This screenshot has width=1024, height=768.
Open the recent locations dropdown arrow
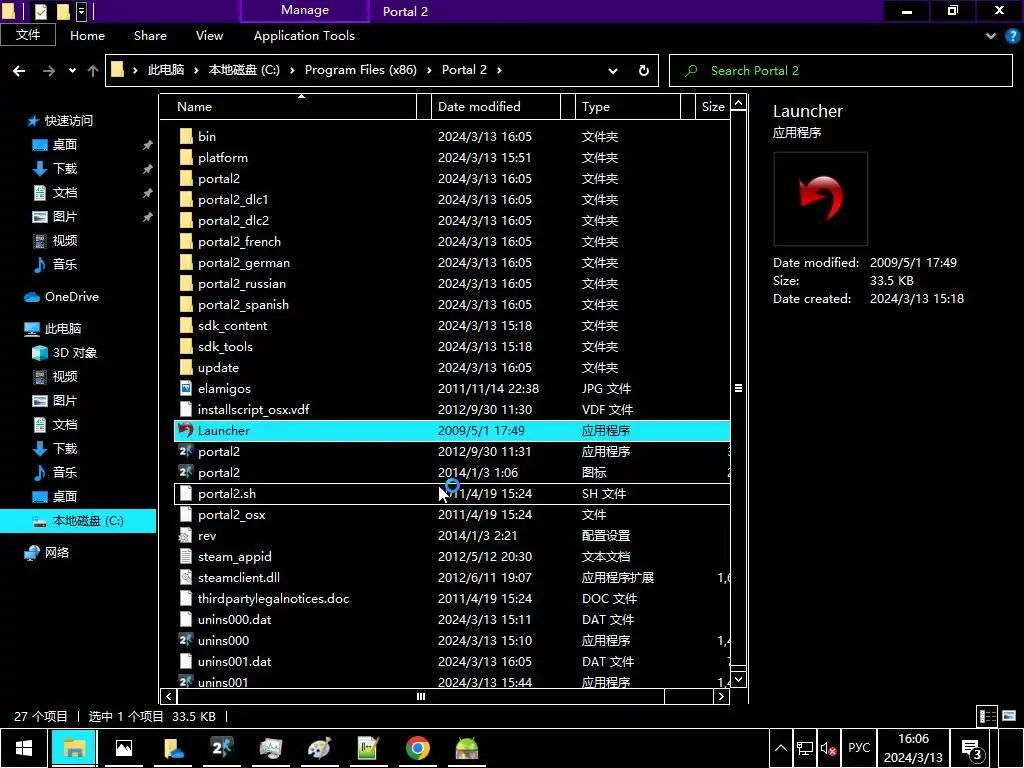[72, 71]
